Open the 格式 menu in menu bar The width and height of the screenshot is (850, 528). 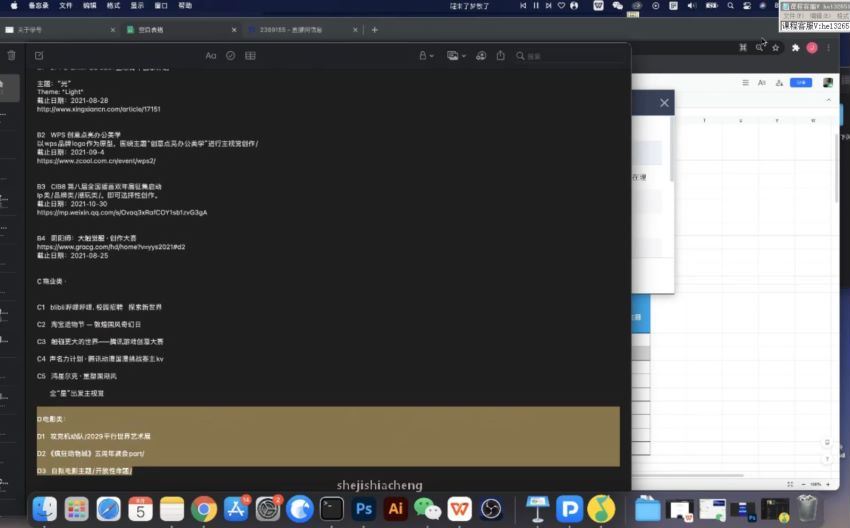tap(113, 5)
